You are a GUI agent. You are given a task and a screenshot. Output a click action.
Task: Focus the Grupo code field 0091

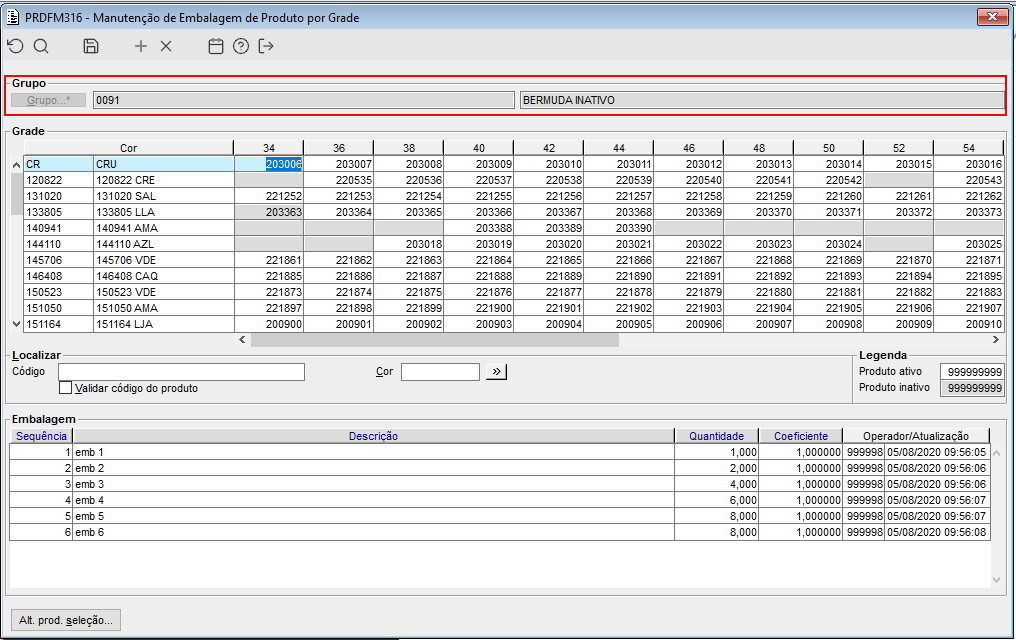[x=303, y=100]
